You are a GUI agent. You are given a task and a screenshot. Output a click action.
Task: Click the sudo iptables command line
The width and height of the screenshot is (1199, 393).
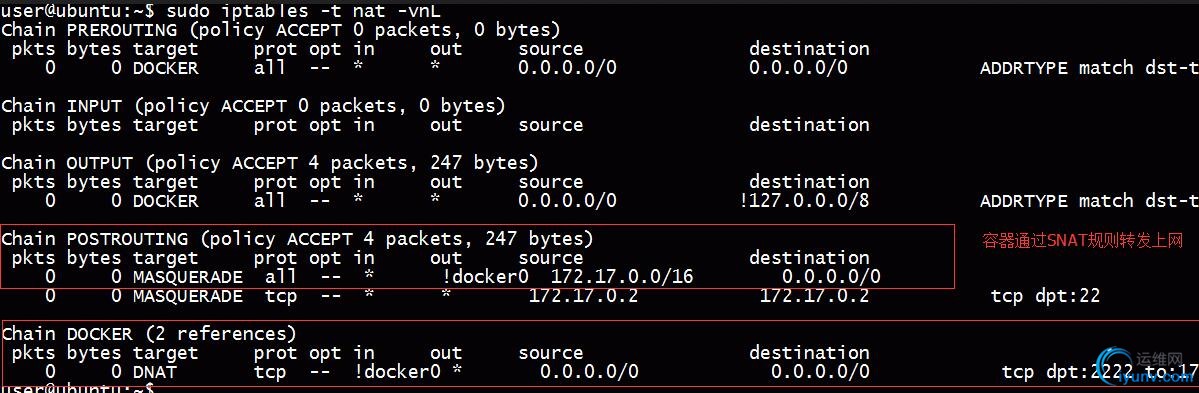[220, 11]
